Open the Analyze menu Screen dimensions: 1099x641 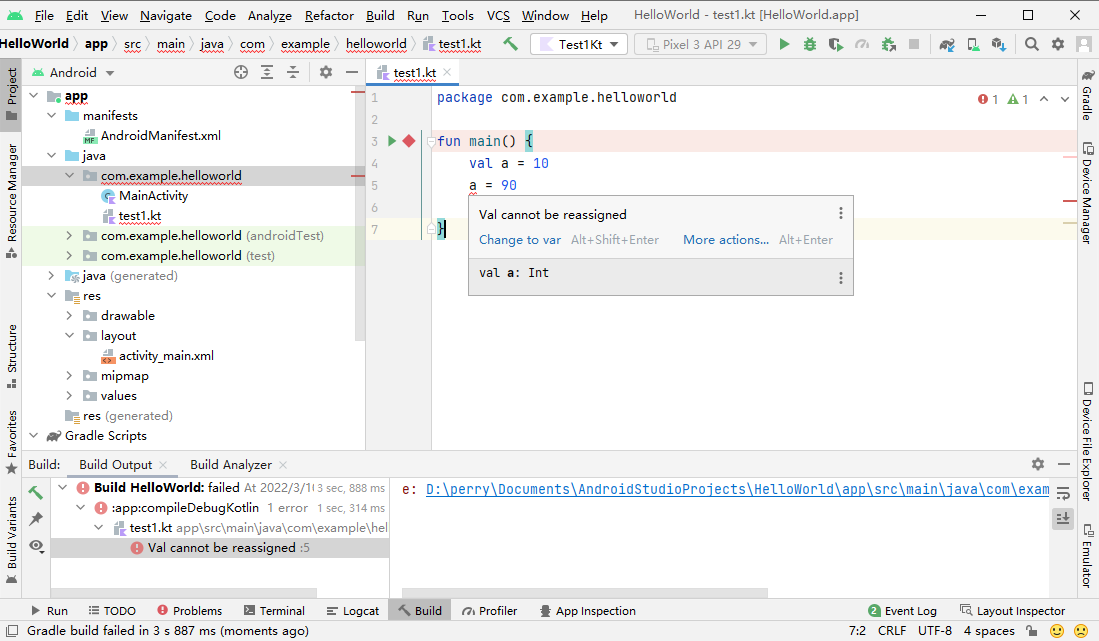coord(269,15)
